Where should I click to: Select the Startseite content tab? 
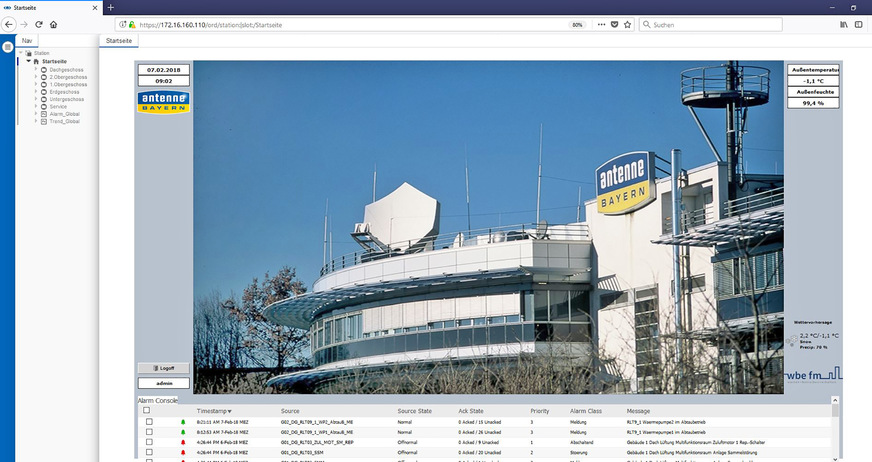click(119, 41)
